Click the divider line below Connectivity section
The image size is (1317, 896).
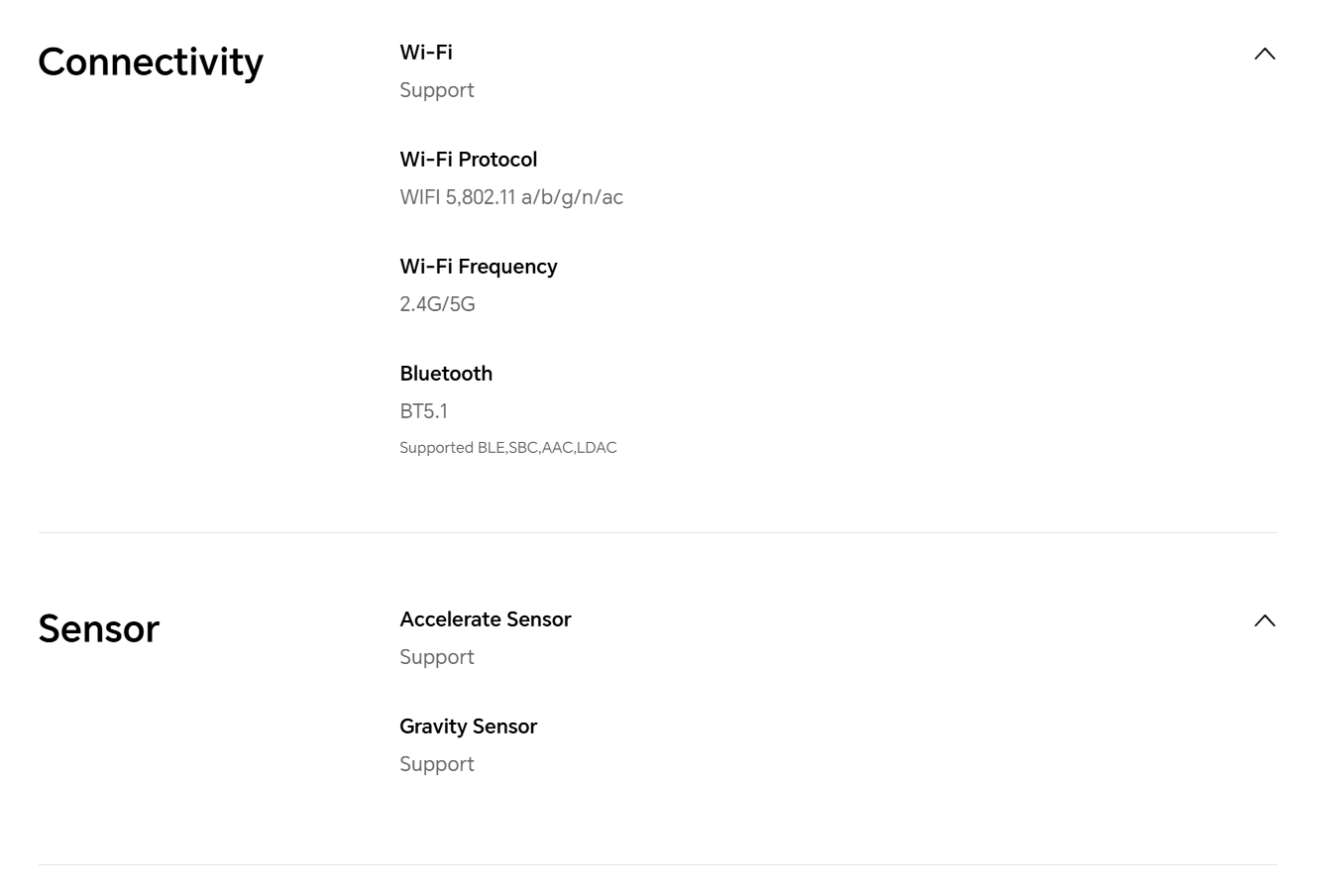coord(658,532)
